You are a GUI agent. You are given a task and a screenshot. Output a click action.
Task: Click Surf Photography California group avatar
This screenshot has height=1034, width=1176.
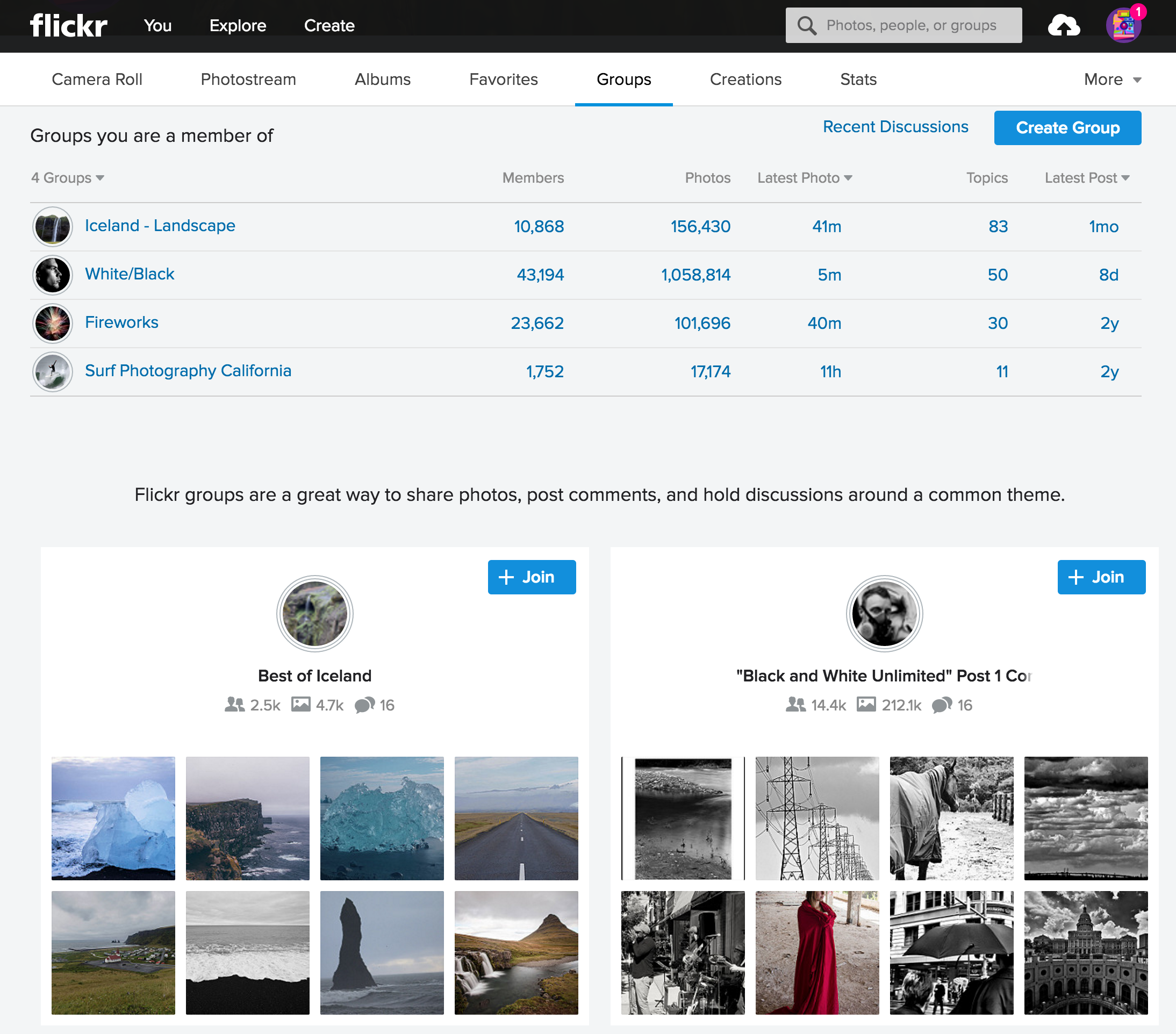(x=52, y=371)
